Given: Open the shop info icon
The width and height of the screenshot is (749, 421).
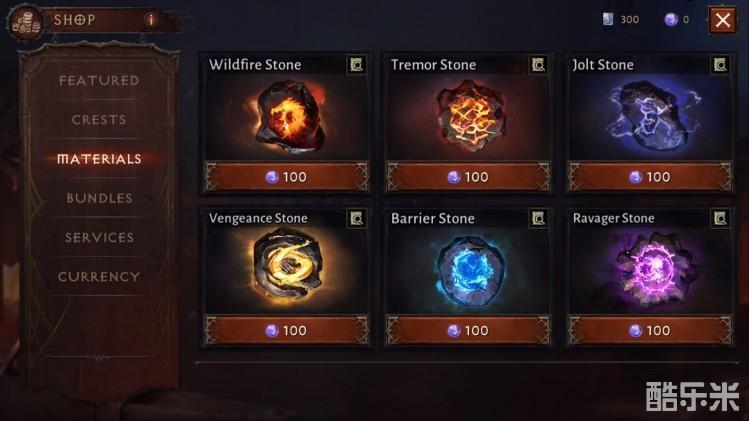Looking at the screenshot, I should pyautogui.click(x=151, y=20).
